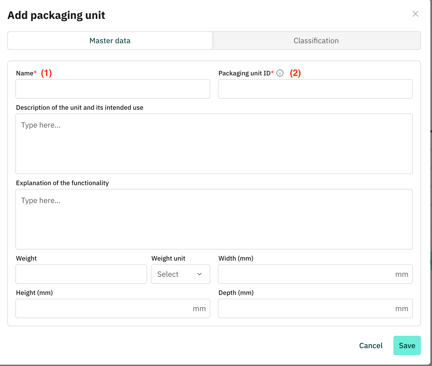Viewport: 432px width, 366px height.
Task: Click the Weight input field
Action: pyautogui.click(x=81, y=274)
